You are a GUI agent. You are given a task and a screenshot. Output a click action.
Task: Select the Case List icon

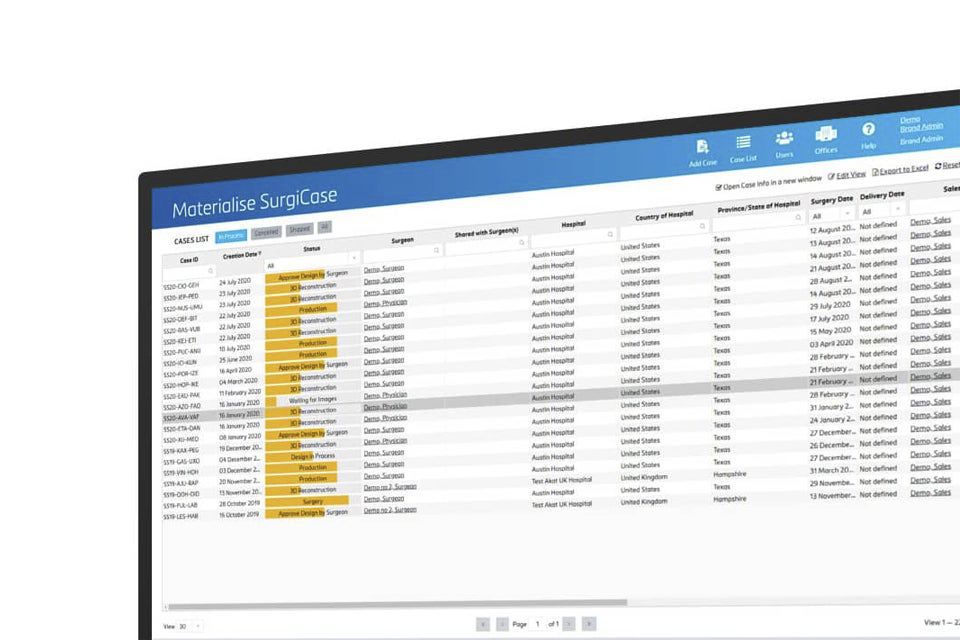click(x=744, y=142)
